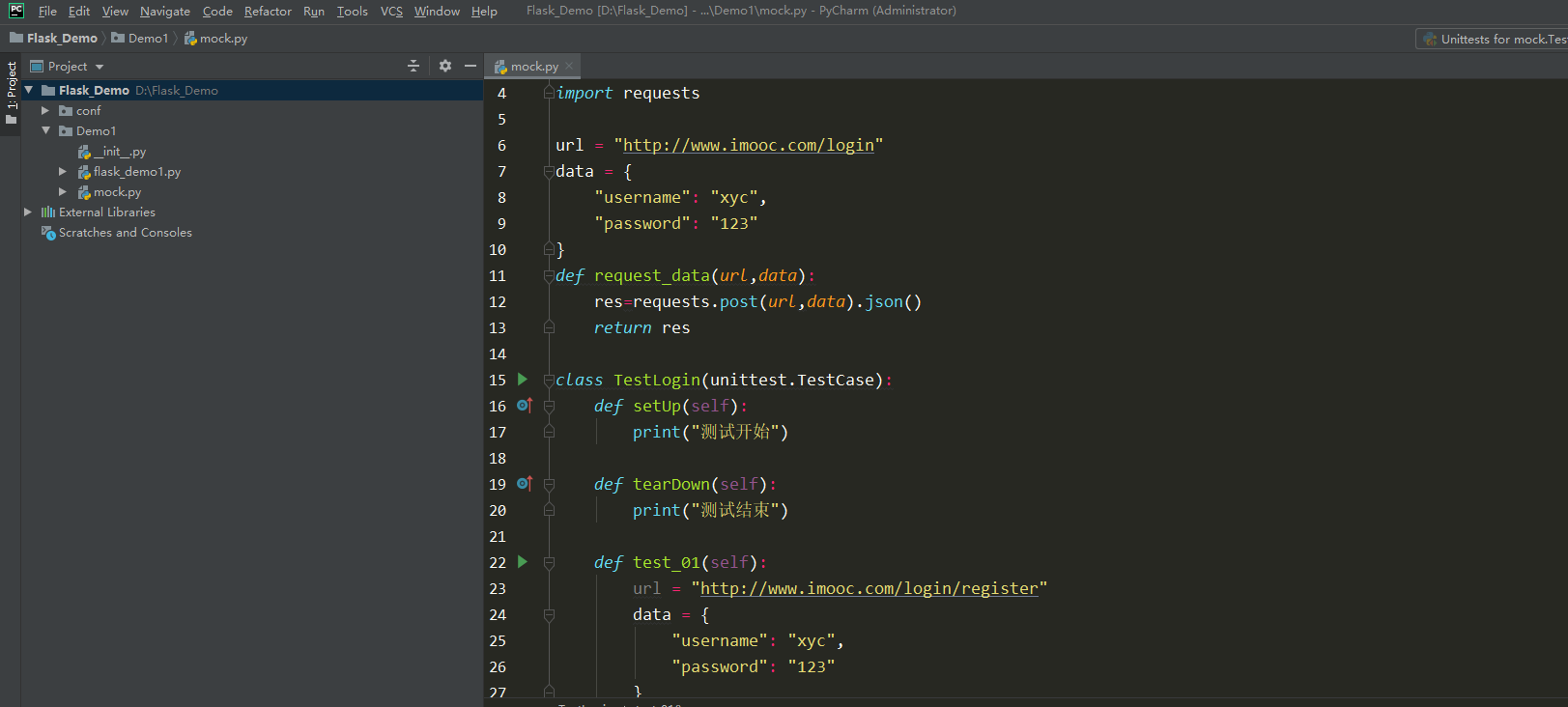Fold the data dictionary at line 7
Image resolution: width=1568 pixels, height=707 pixels.
549,172
